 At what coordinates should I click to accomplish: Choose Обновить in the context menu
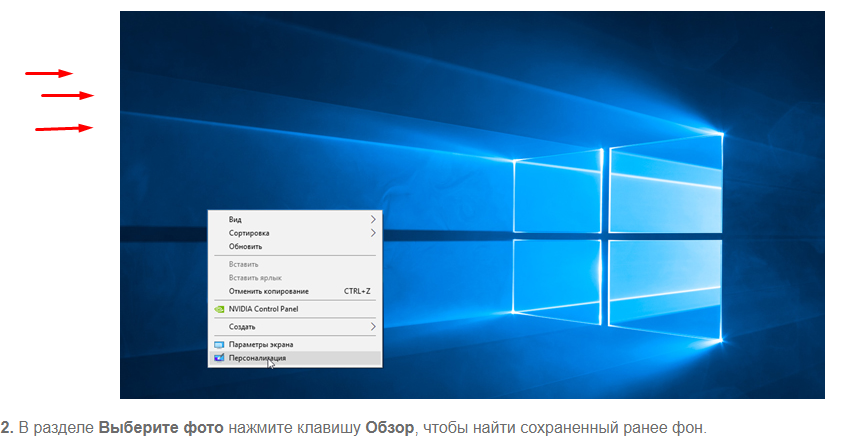(295, 247)
